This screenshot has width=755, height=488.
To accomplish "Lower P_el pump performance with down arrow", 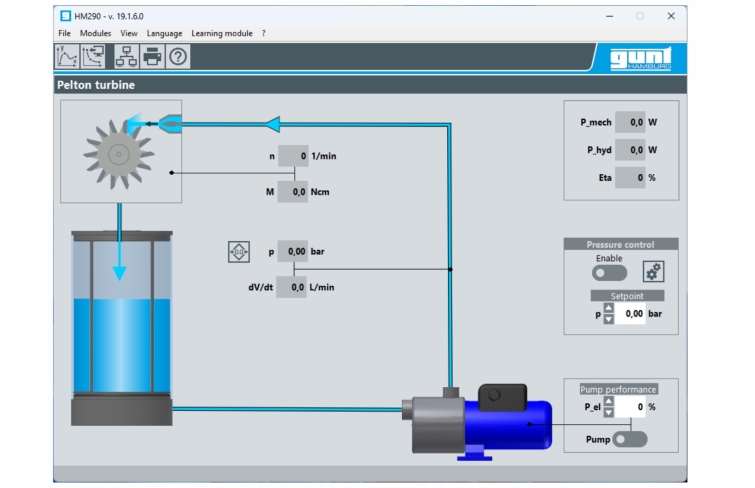I will coord(608,412).
